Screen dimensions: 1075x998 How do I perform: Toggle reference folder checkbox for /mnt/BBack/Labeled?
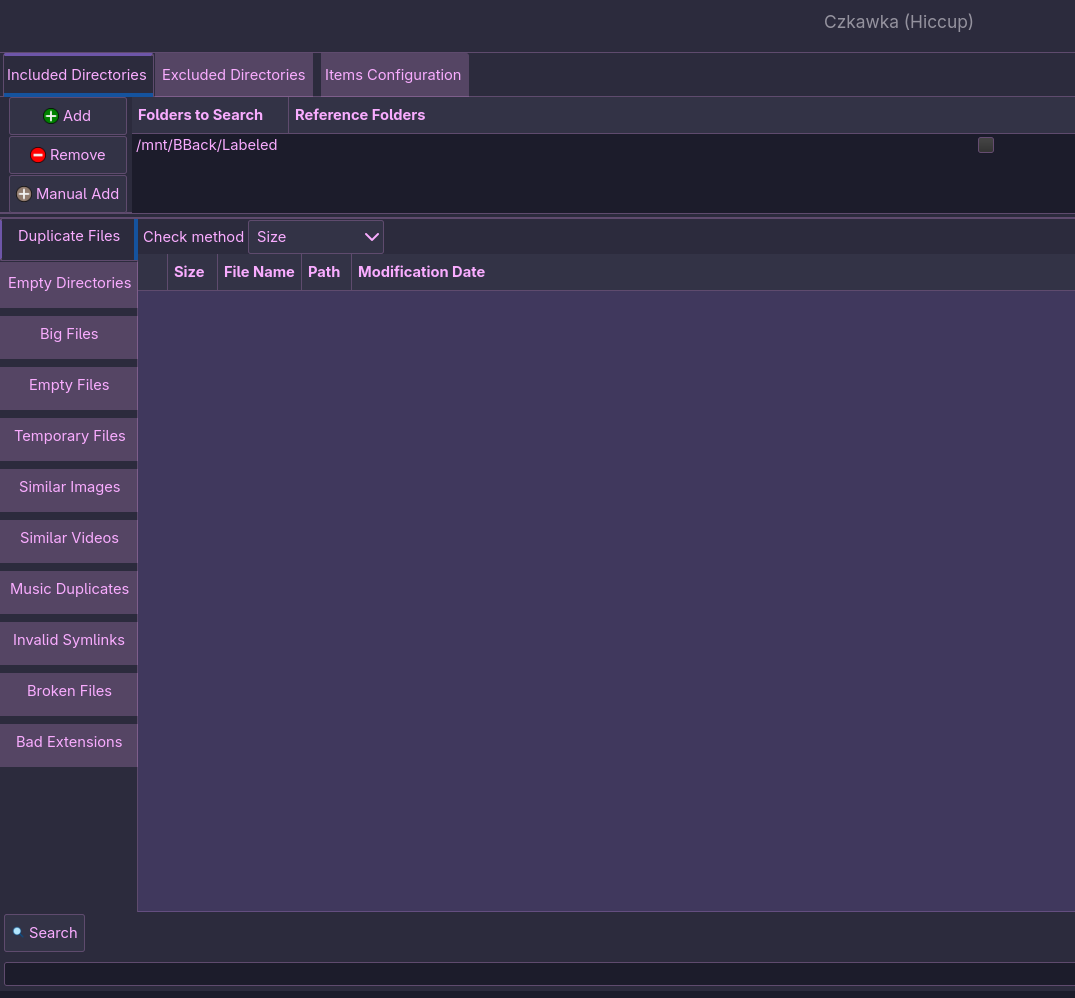pyautogui.click(x=986, y=145)
